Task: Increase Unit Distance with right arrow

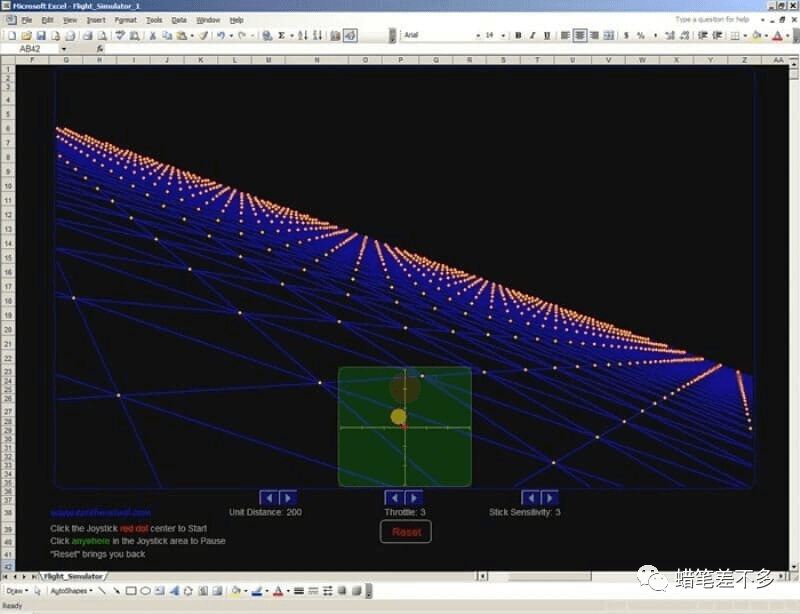Action: pos(288,498)
